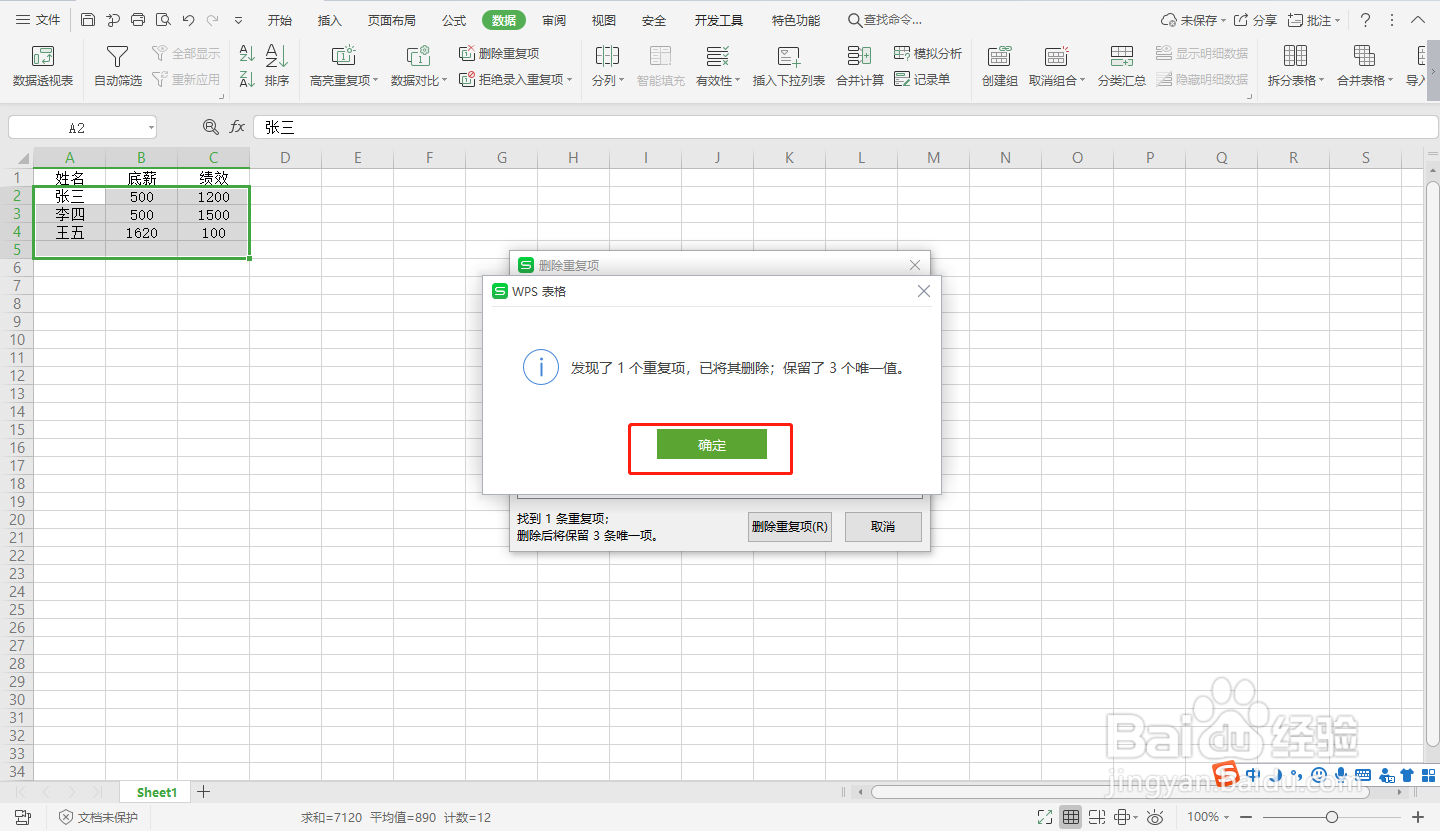Open the 合并计算 consolidate tool
1440x831 pixels.
point(860,66)
